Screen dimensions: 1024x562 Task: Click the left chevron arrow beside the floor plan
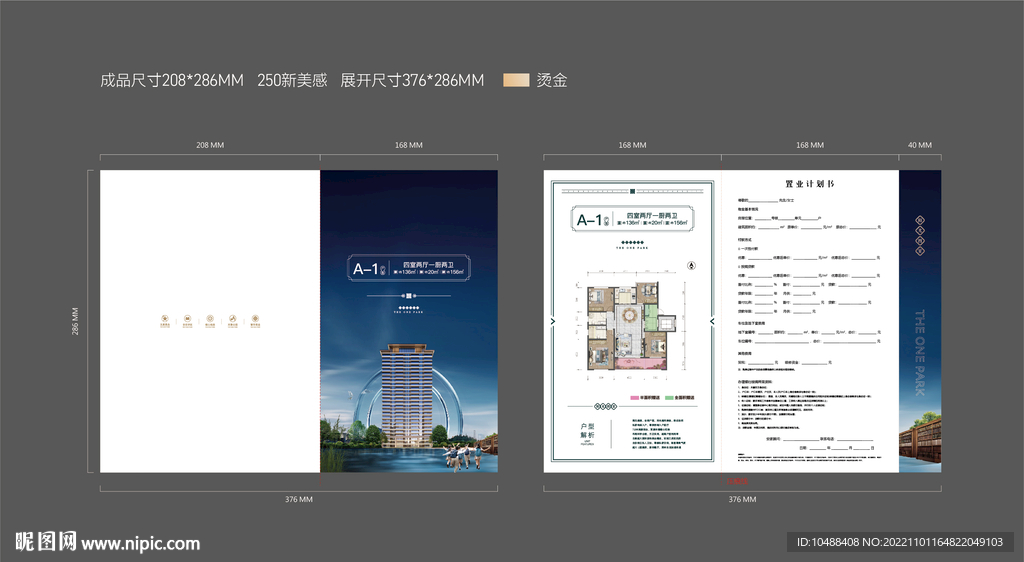[x=553, y=321]
